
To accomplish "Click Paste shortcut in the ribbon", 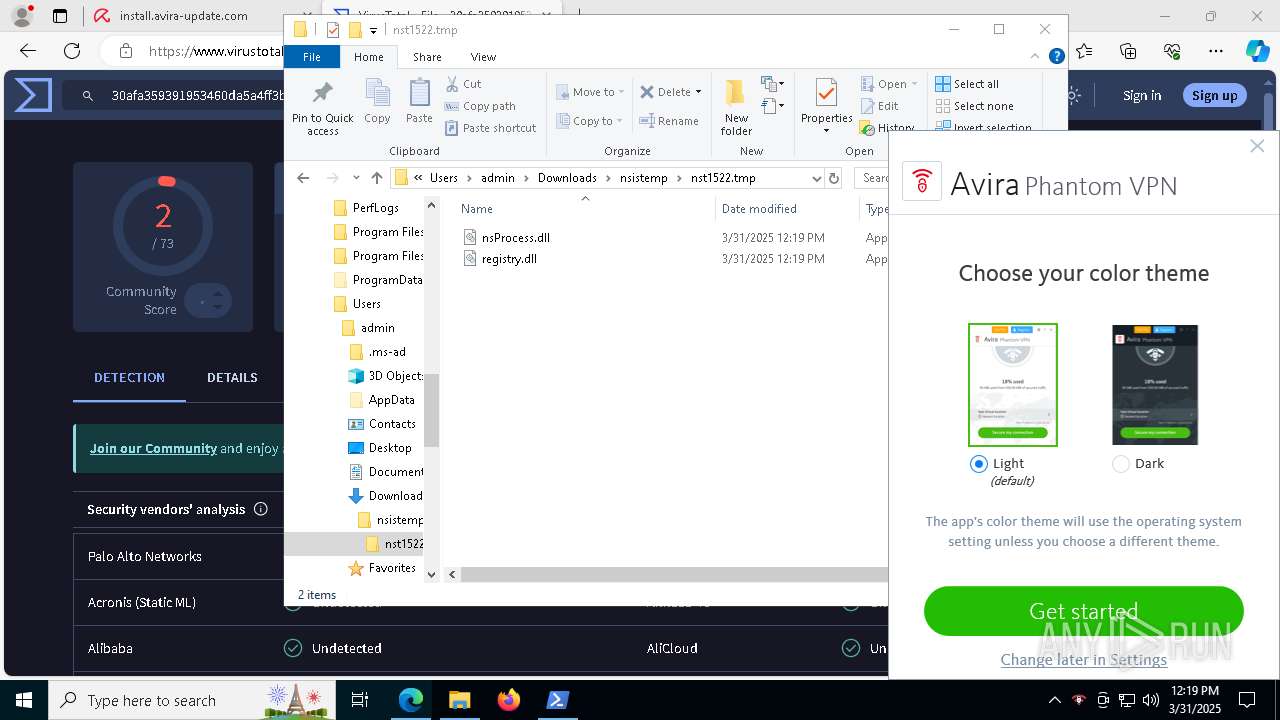I will (x=490, y=128).
